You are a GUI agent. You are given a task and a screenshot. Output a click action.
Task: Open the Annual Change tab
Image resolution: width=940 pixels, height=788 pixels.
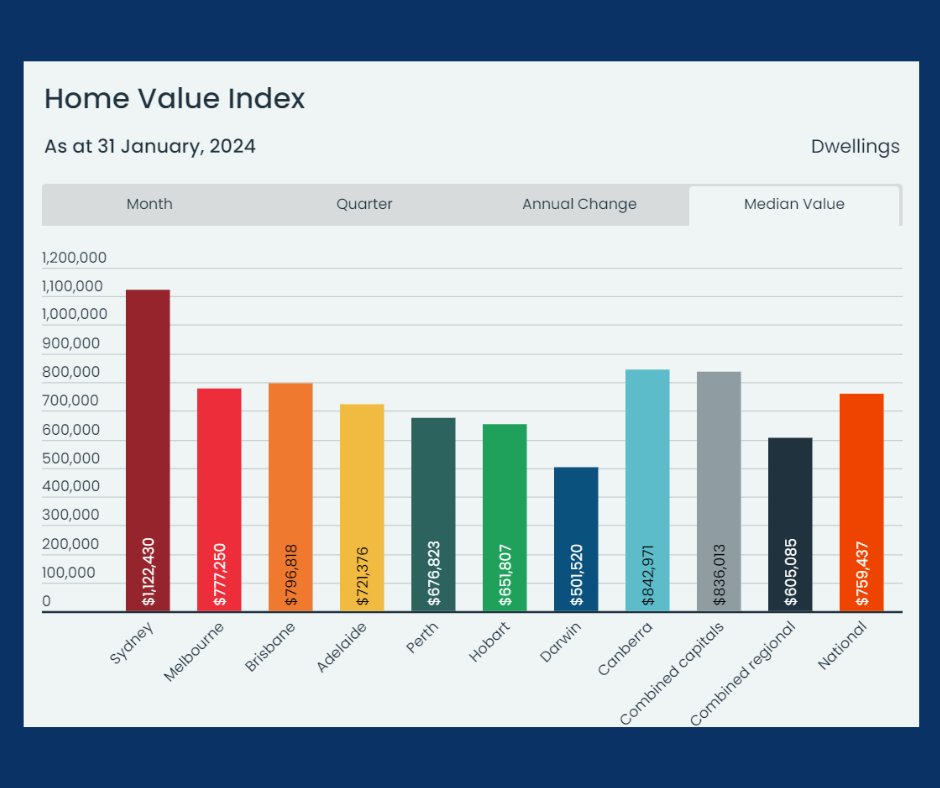point(579,204)
